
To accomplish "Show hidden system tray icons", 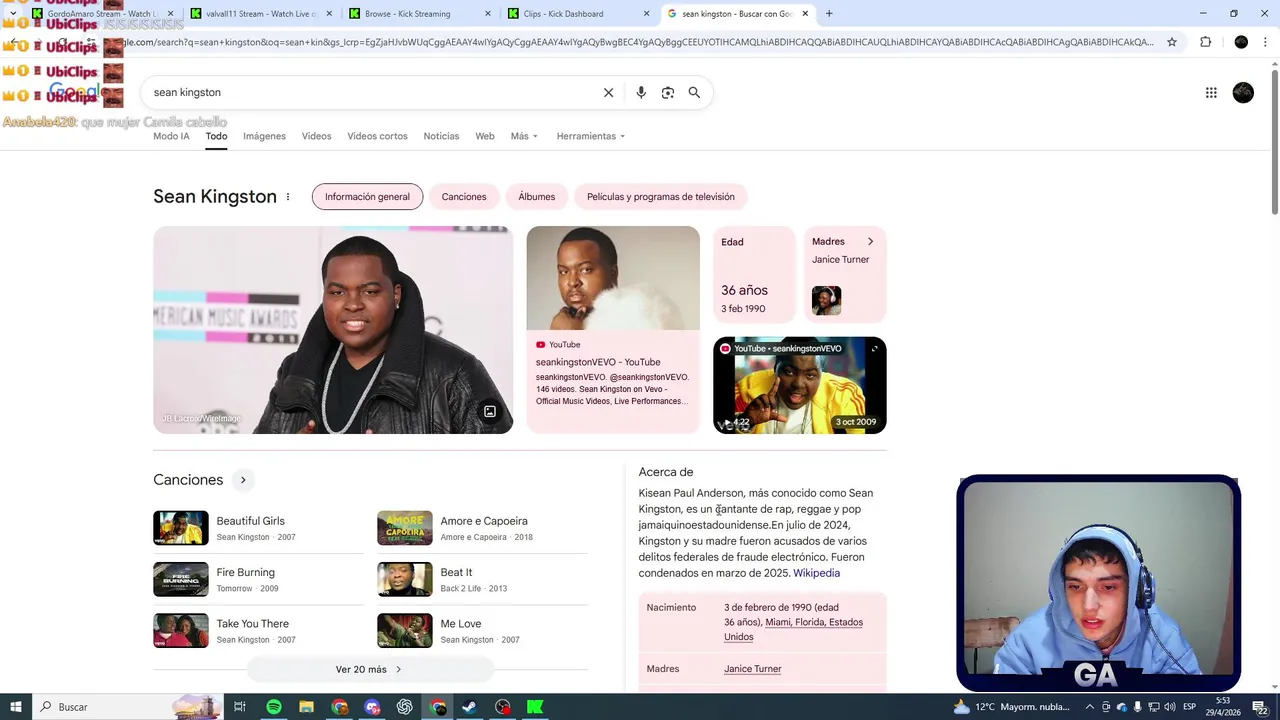I will (1089, 707).
